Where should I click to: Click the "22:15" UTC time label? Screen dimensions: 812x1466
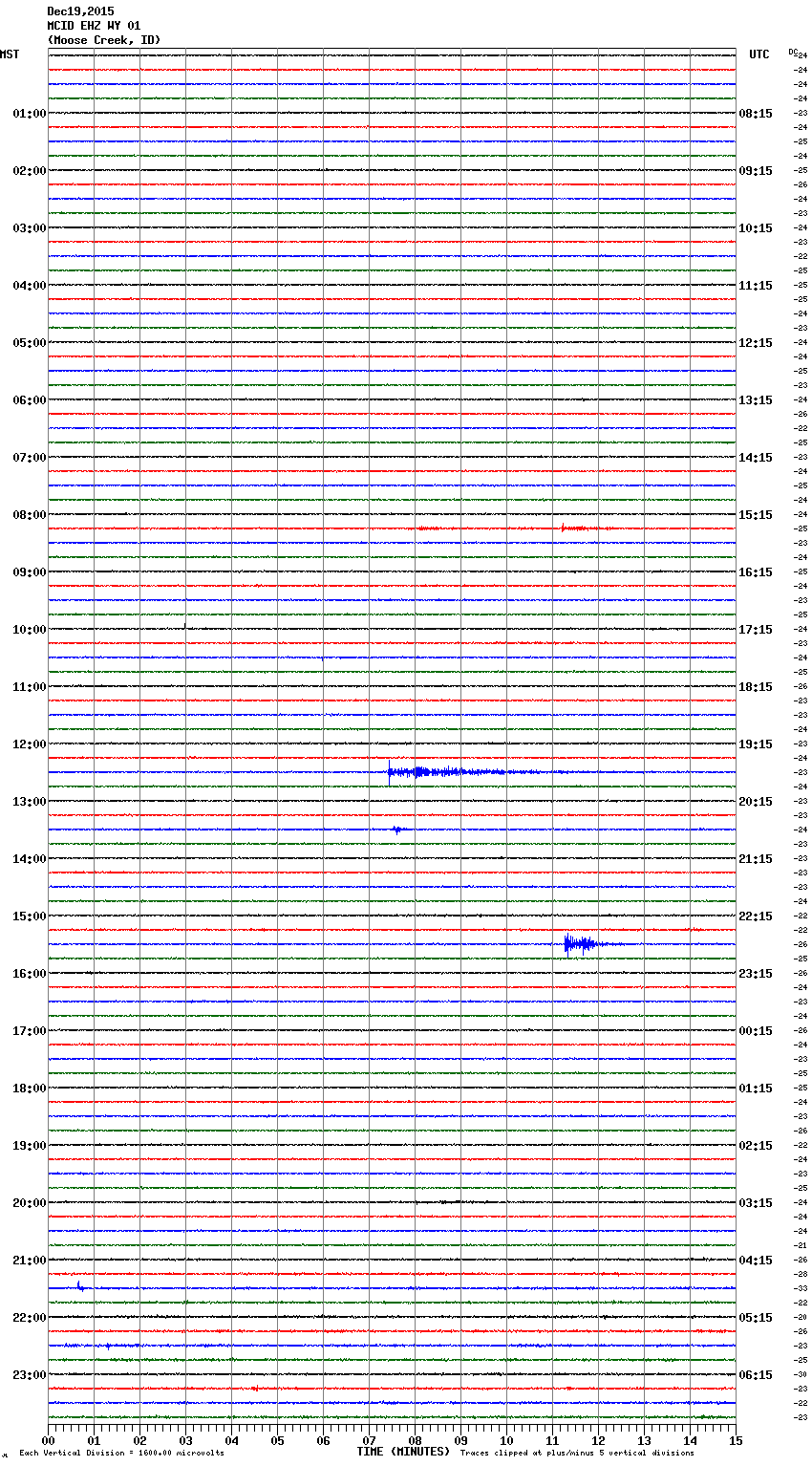coord(756,916)
